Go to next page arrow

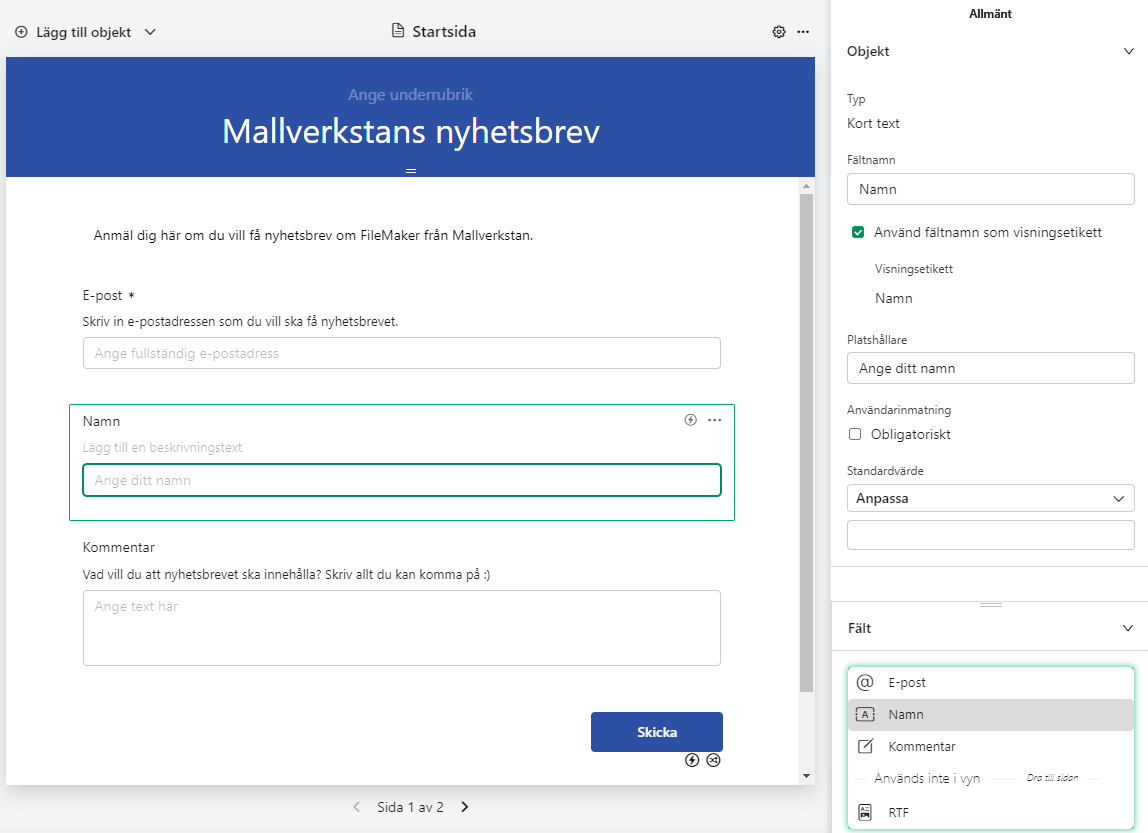pos(464,807)
